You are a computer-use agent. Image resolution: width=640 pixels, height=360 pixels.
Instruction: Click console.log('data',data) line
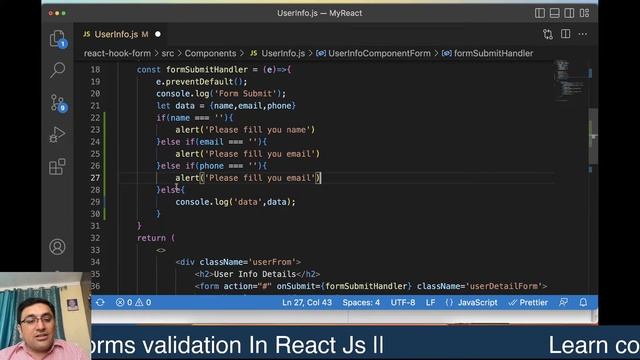click(235, 202)
